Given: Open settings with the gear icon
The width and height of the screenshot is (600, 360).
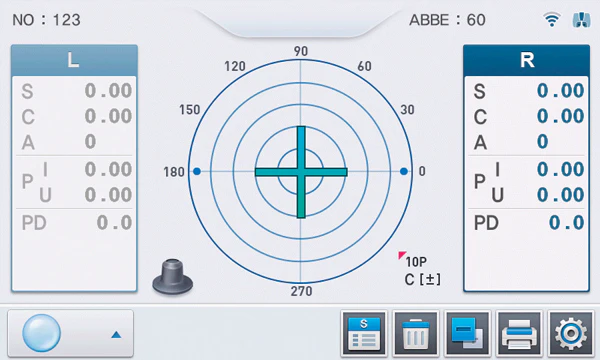Looking at the screenshot, I should pyautogui.click(x=571, y=333).
